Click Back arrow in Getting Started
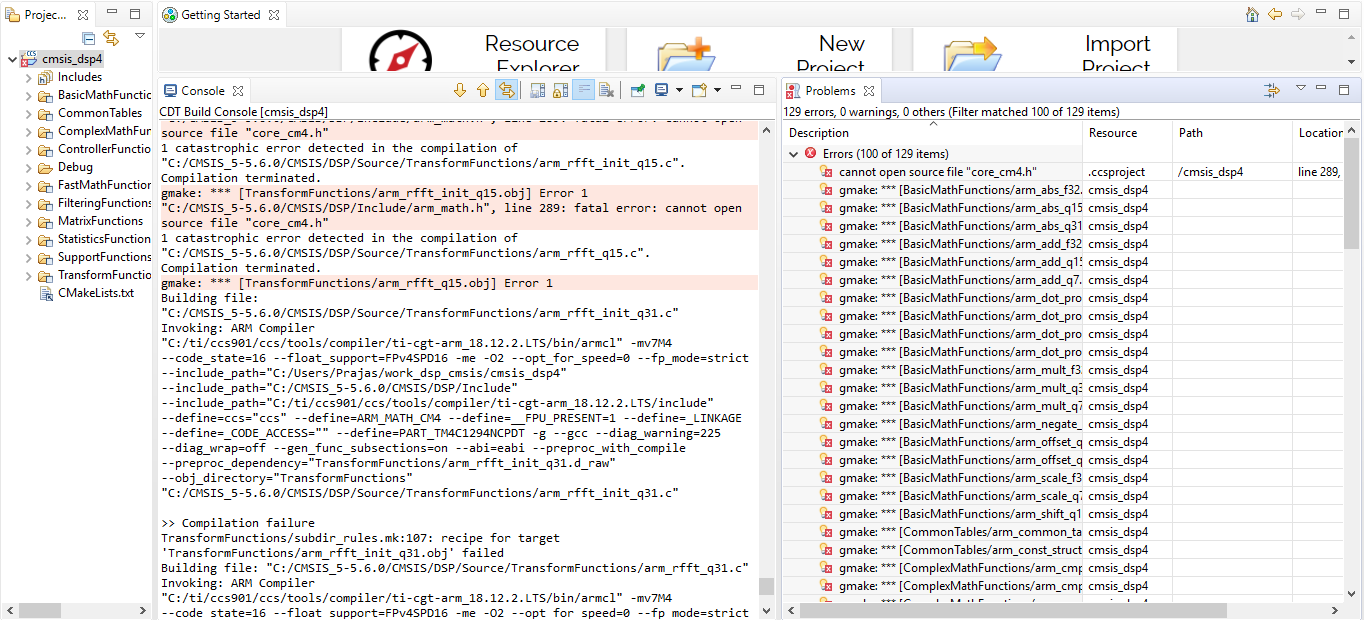Screen dimensions: 1364x620 pos(1275,14)
